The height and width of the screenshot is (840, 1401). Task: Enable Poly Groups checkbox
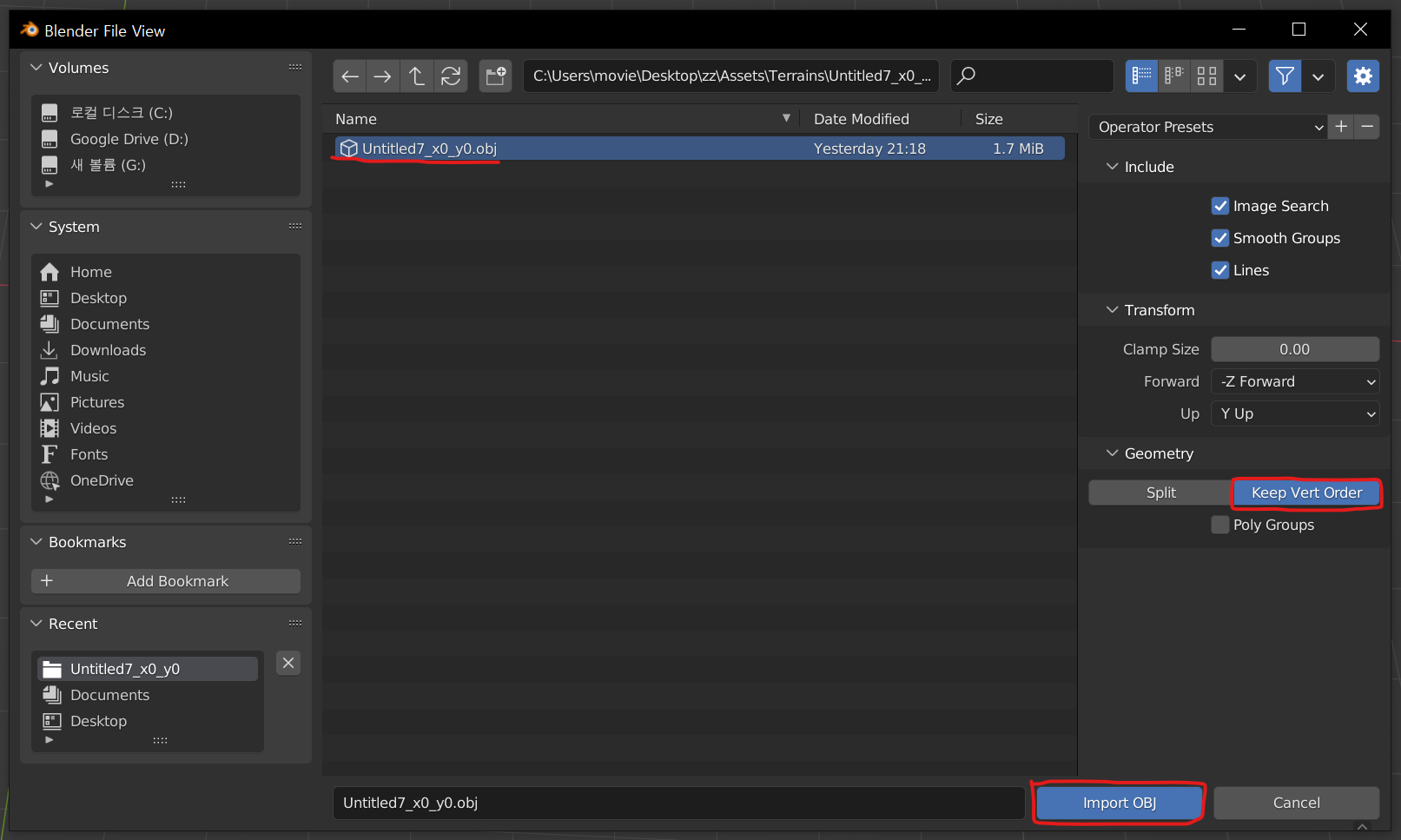click(x=1220, y=525)
